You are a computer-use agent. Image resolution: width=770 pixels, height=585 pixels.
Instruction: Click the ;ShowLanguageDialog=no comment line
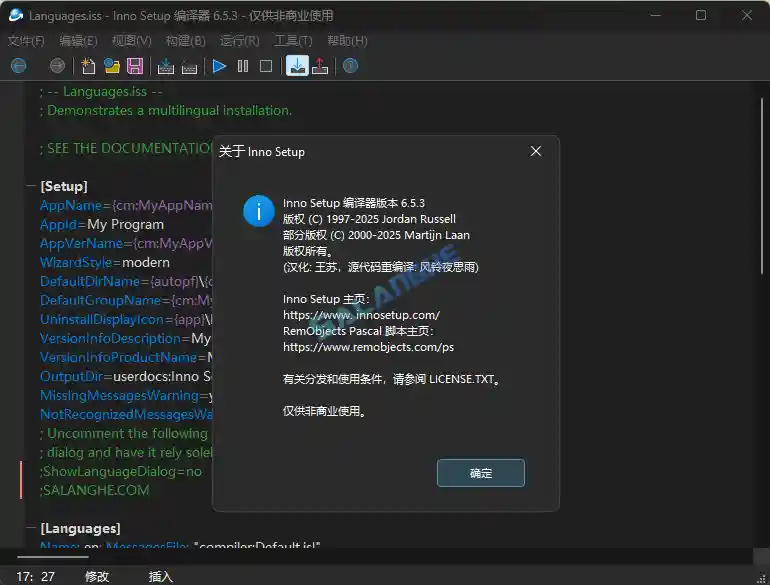tap(121, 472)
